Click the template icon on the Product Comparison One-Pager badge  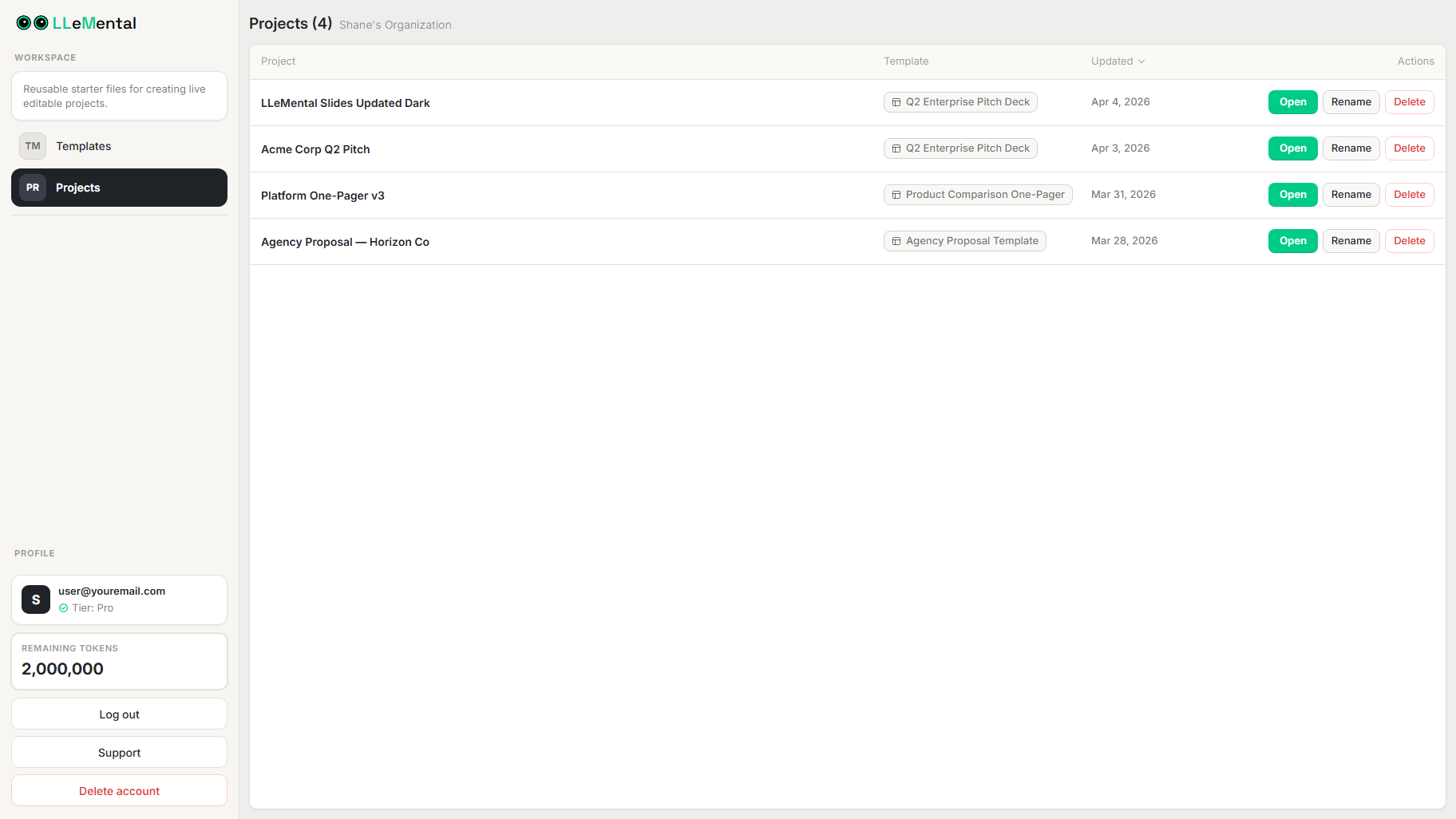point(895,194)
